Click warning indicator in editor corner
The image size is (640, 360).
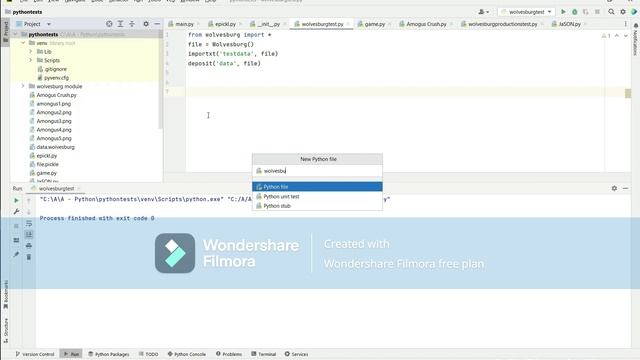pyautogui.click(x=606, y=36)
